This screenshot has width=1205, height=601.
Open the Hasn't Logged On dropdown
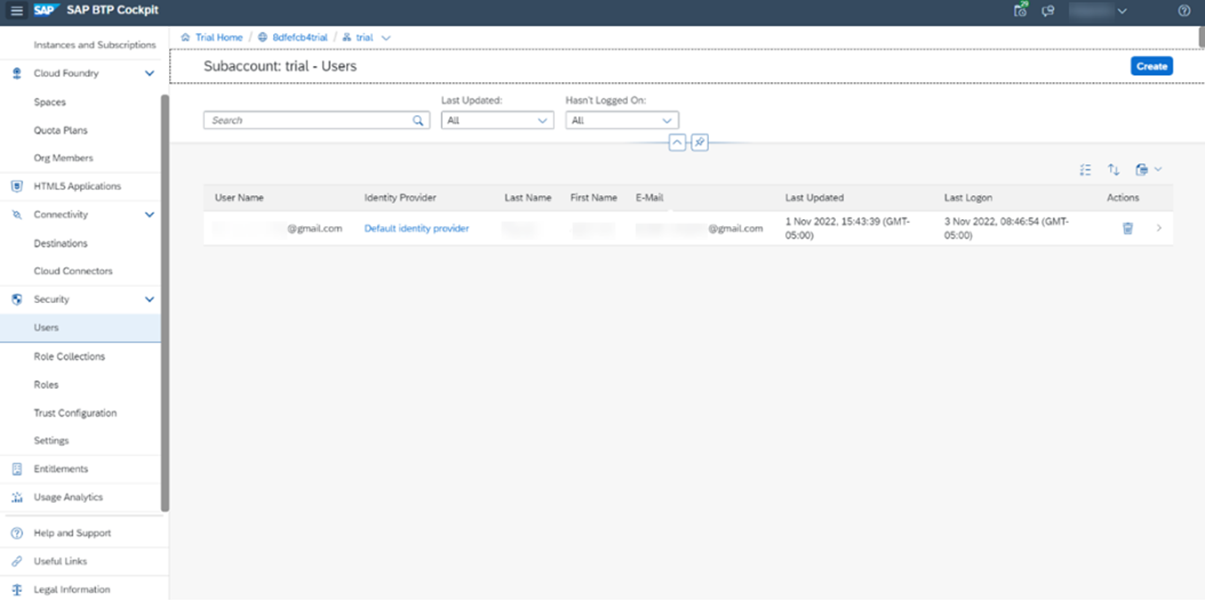(x=622, y=120)
